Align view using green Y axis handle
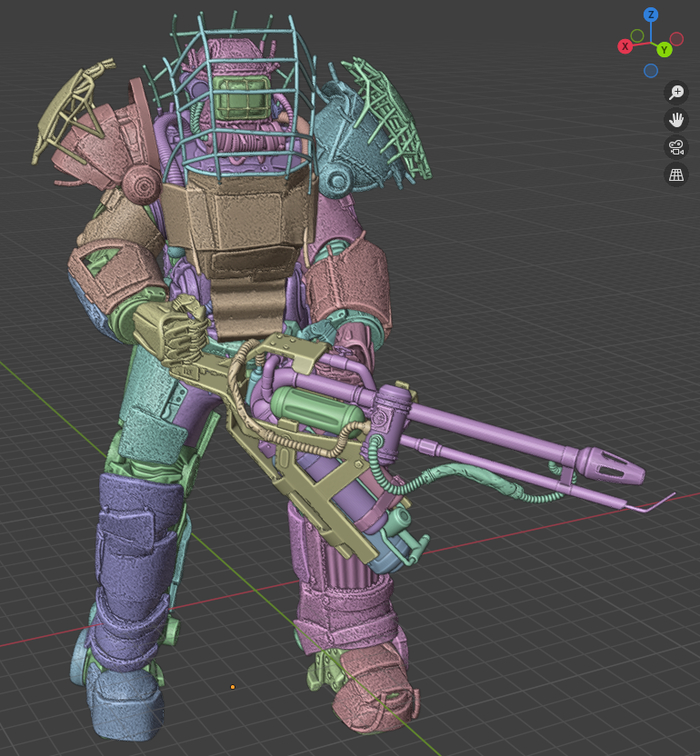 (x=663, y=49)
